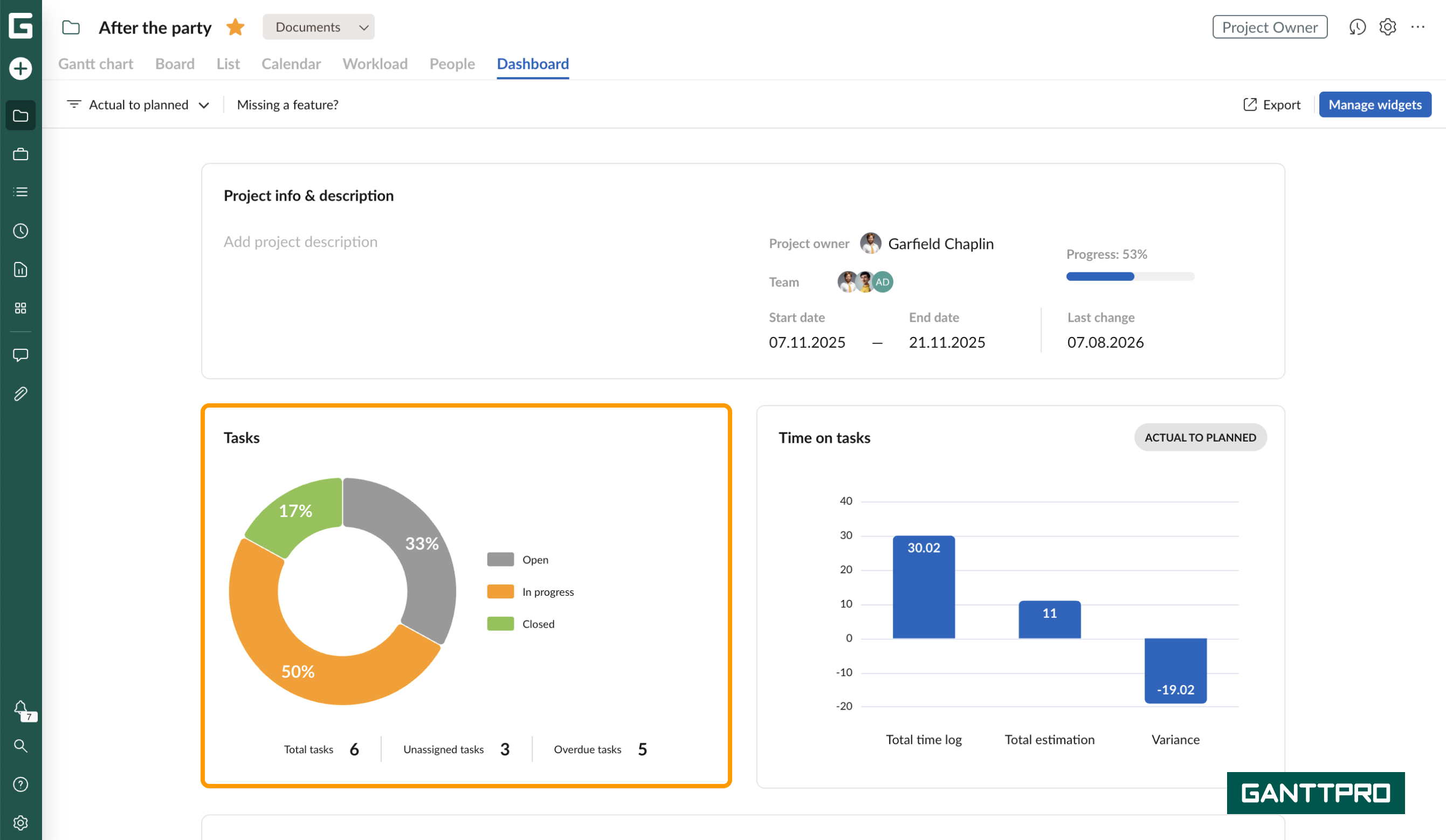Switch to the Board tab
Screen dimensions: 1446x840
pyautogui.click(x=175, y=64)
